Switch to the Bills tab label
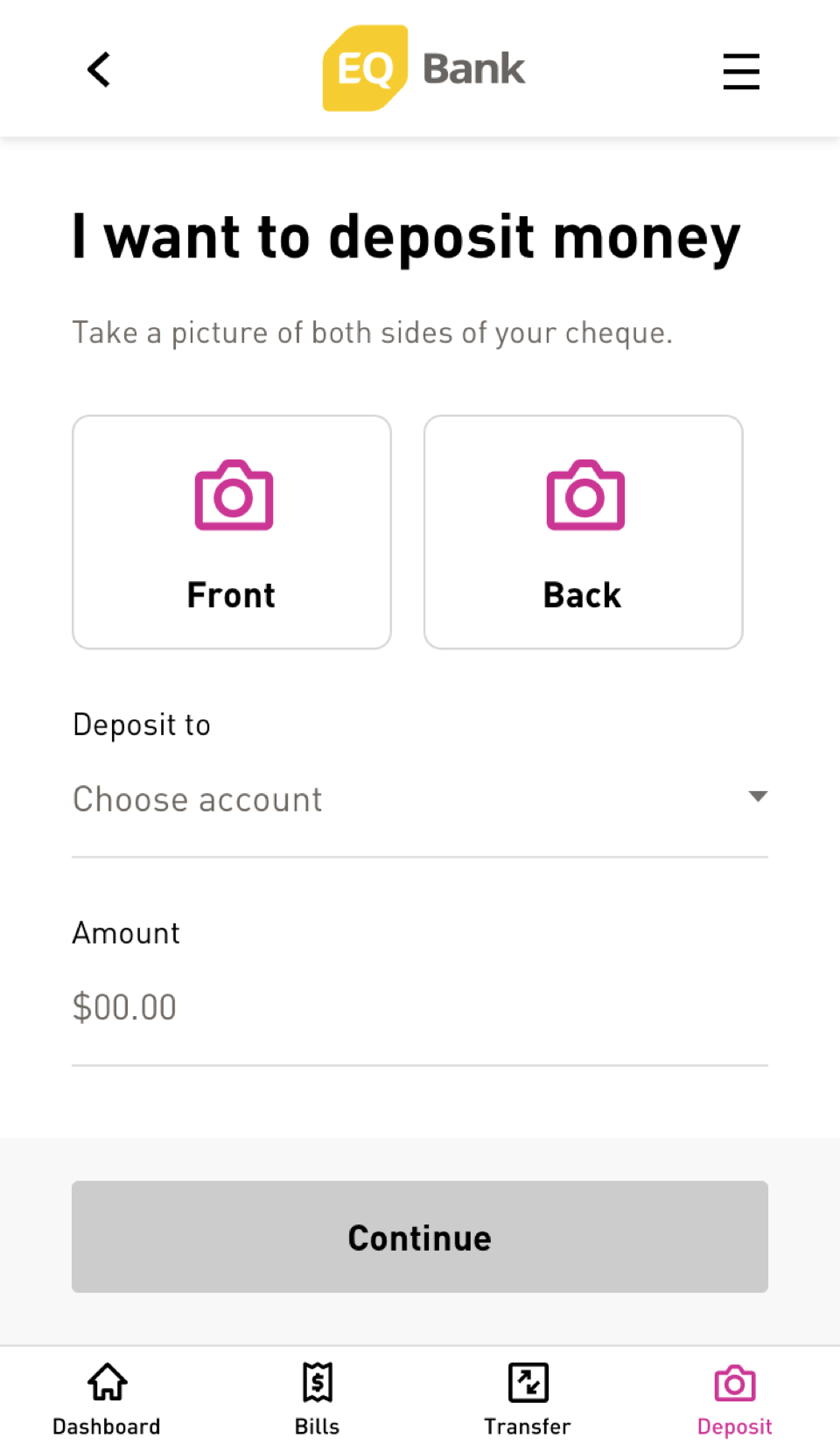This screenshot has width=840, height=1452. (x=317, y=1427)
